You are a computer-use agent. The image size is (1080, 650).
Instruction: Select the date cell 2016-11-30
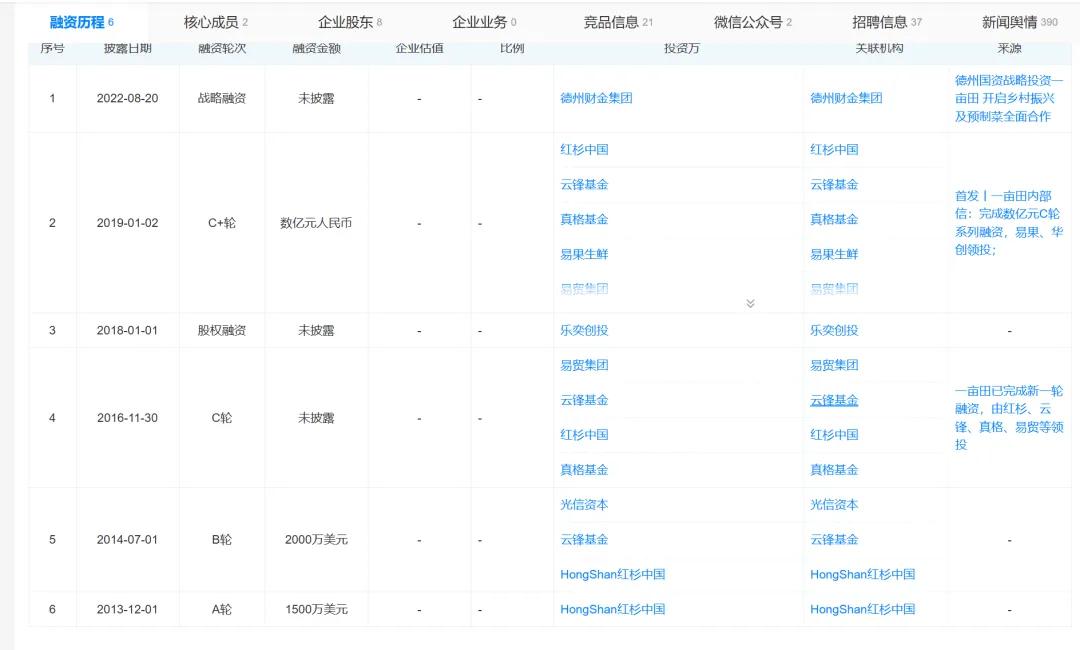tap(127, 418)
